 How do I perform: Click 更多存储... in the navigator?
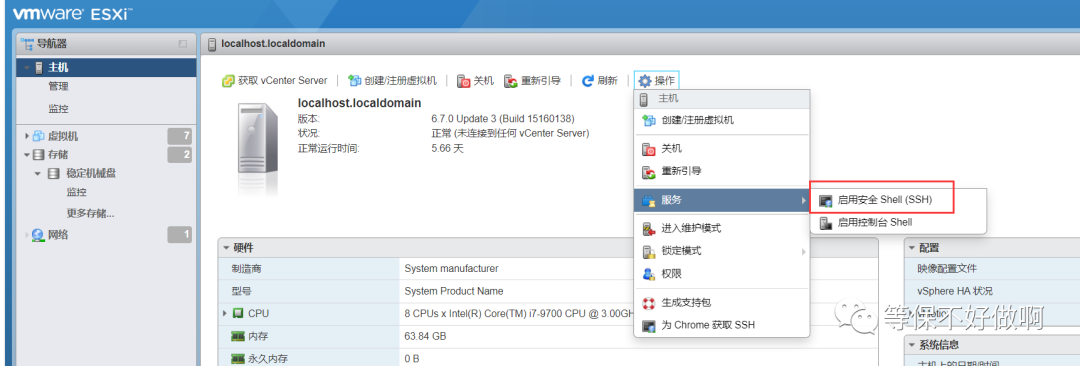pyautogui.click(x=90, y=213)
